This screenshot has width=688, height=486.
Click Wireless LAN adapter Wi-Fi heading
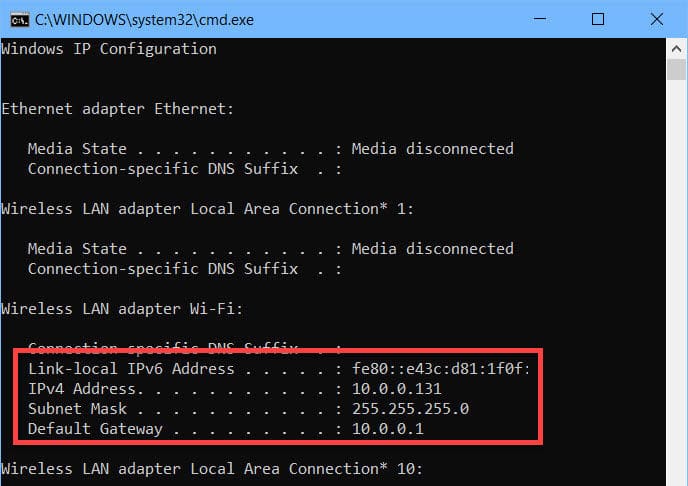[122, 309]
